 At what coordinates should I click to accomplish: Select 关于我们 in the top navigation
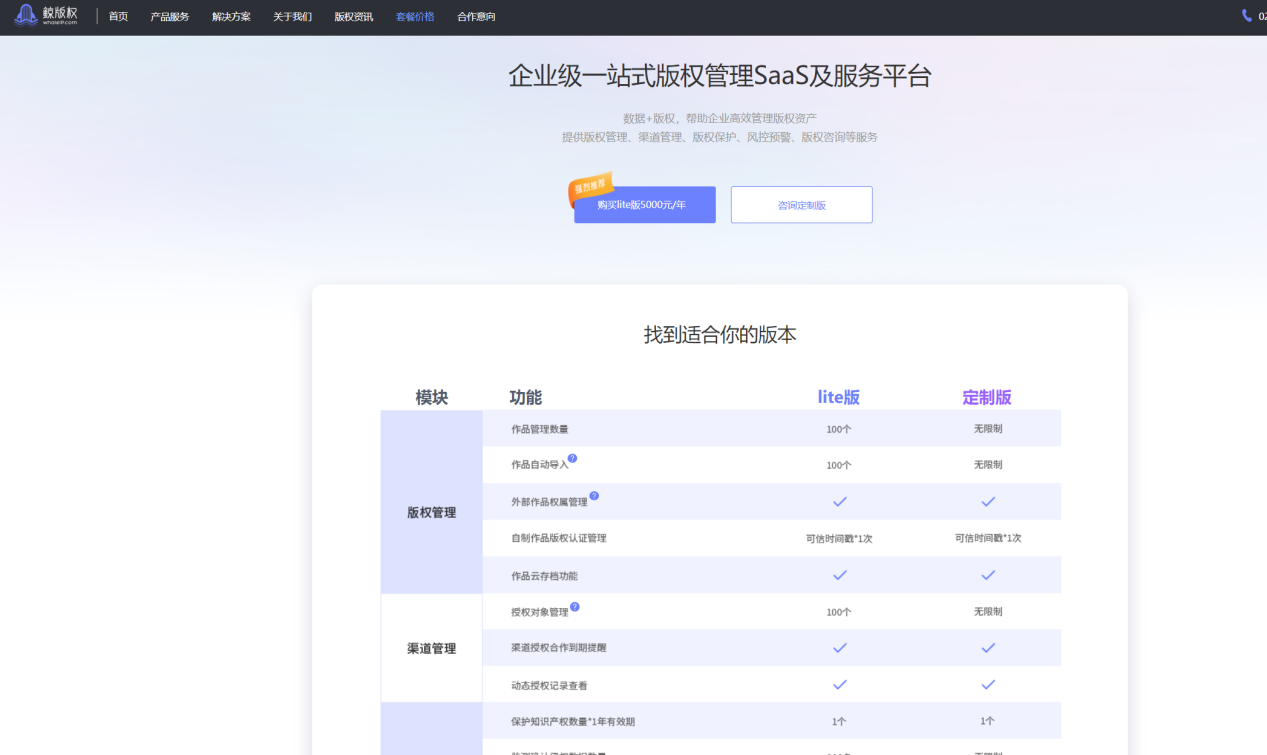pos(292,17)
